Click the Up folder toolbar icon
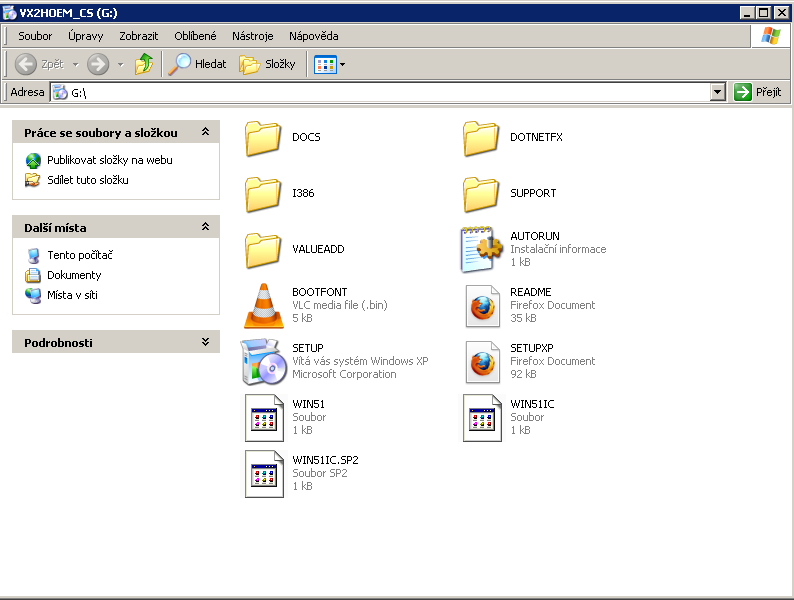794x600 pixels. [145, 64]
